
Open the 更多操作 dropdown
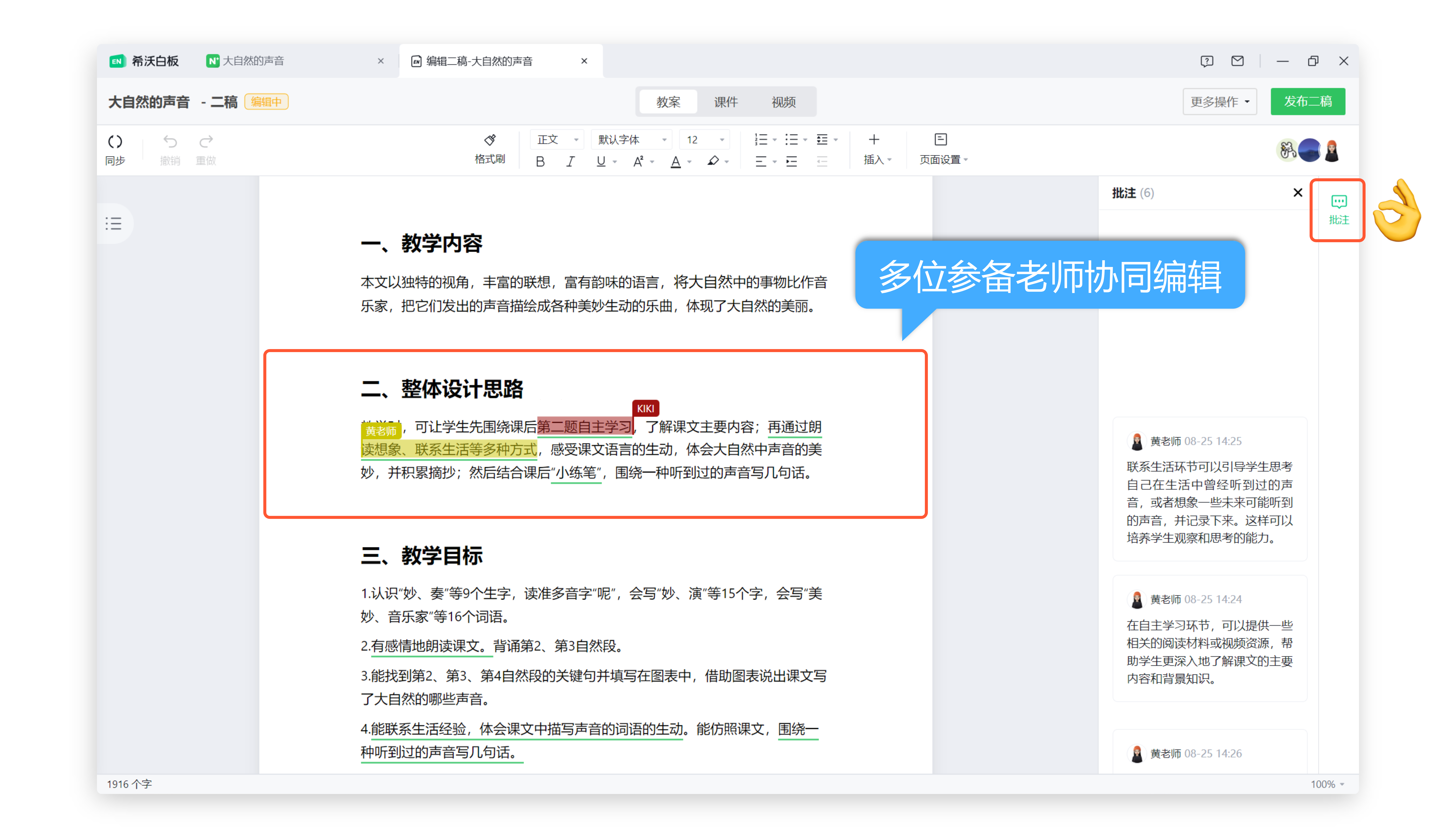(x=1219, y=102)
